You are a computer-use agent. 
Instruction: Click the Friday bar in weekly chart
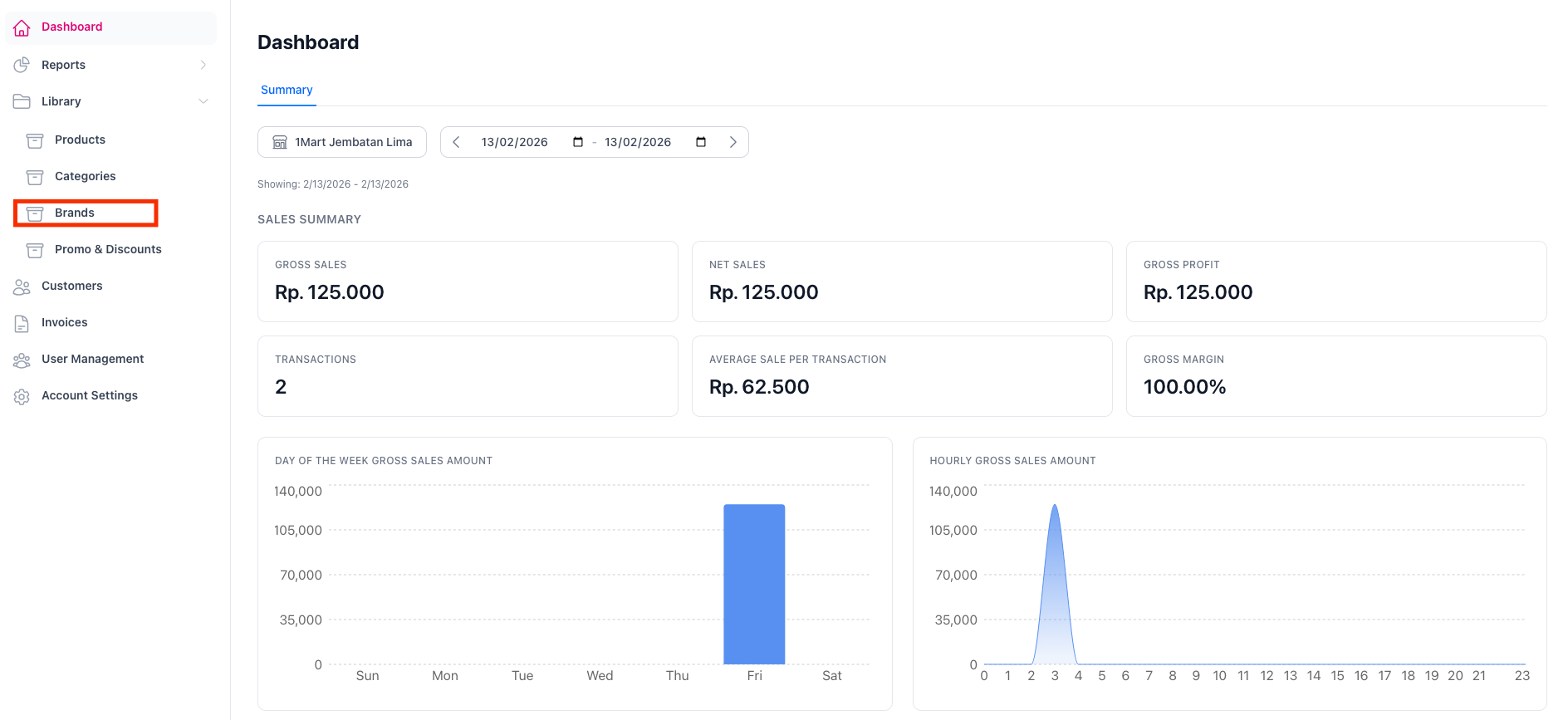754,584
